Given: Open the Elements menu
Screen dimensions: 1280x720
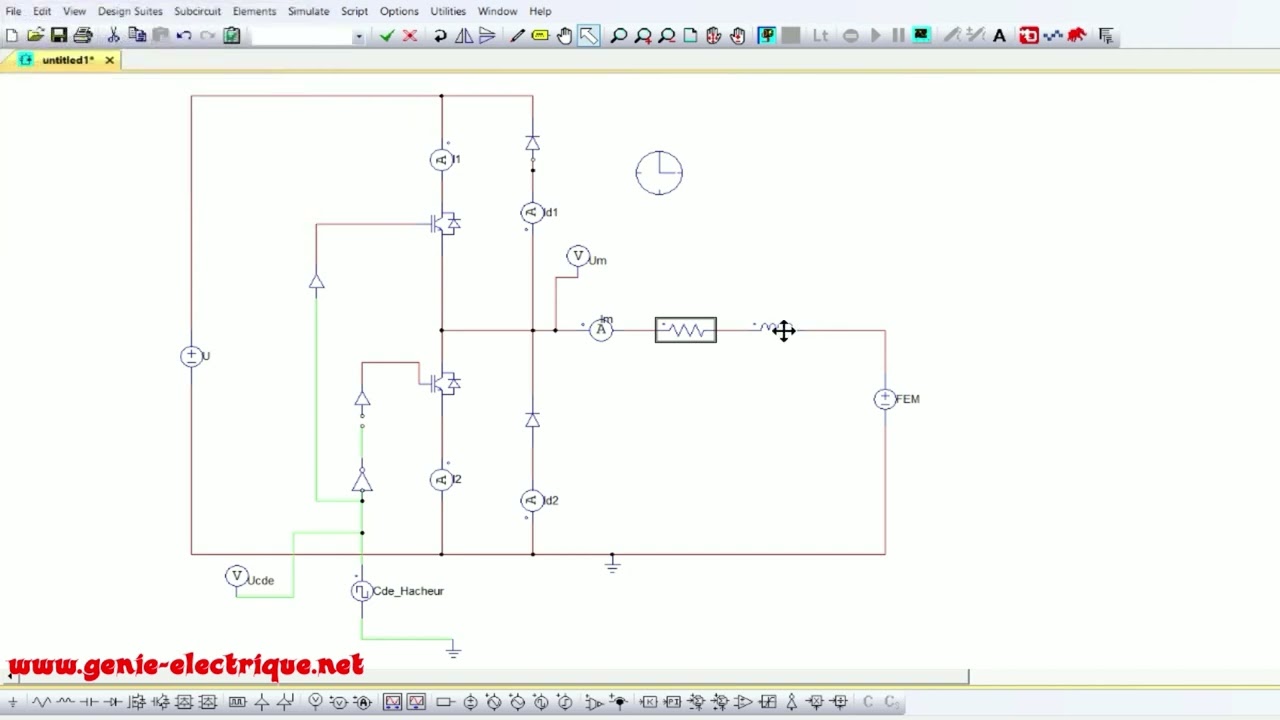Looking at the screenshot, I should [254, 11].
